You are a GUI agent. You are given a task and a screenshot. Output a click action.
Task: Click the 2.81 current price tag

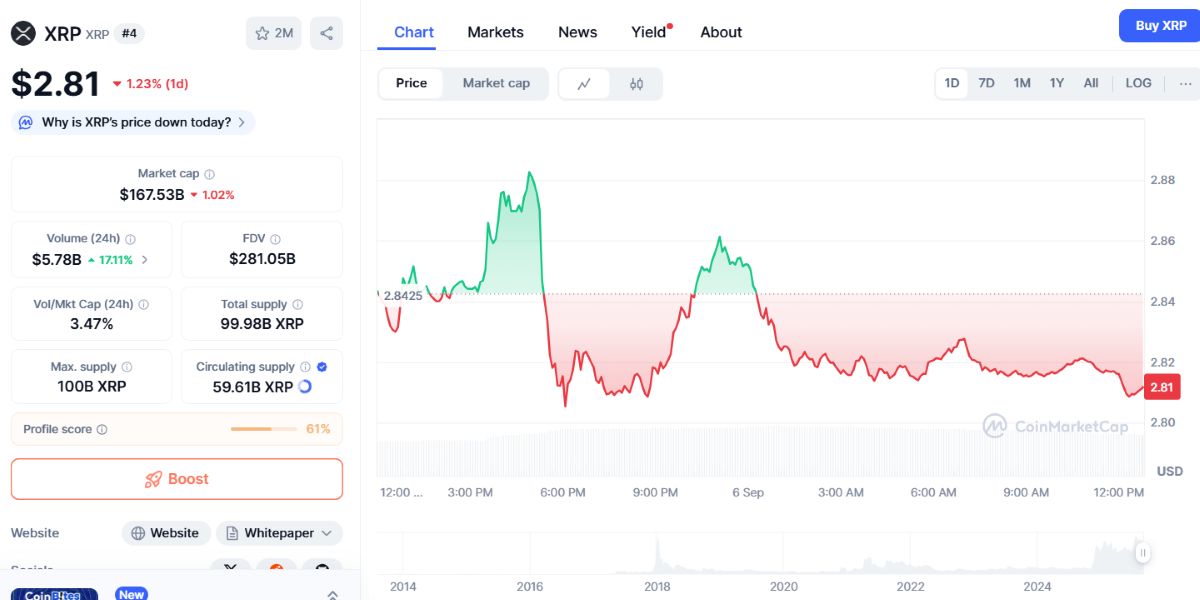tap(1162, 387)
